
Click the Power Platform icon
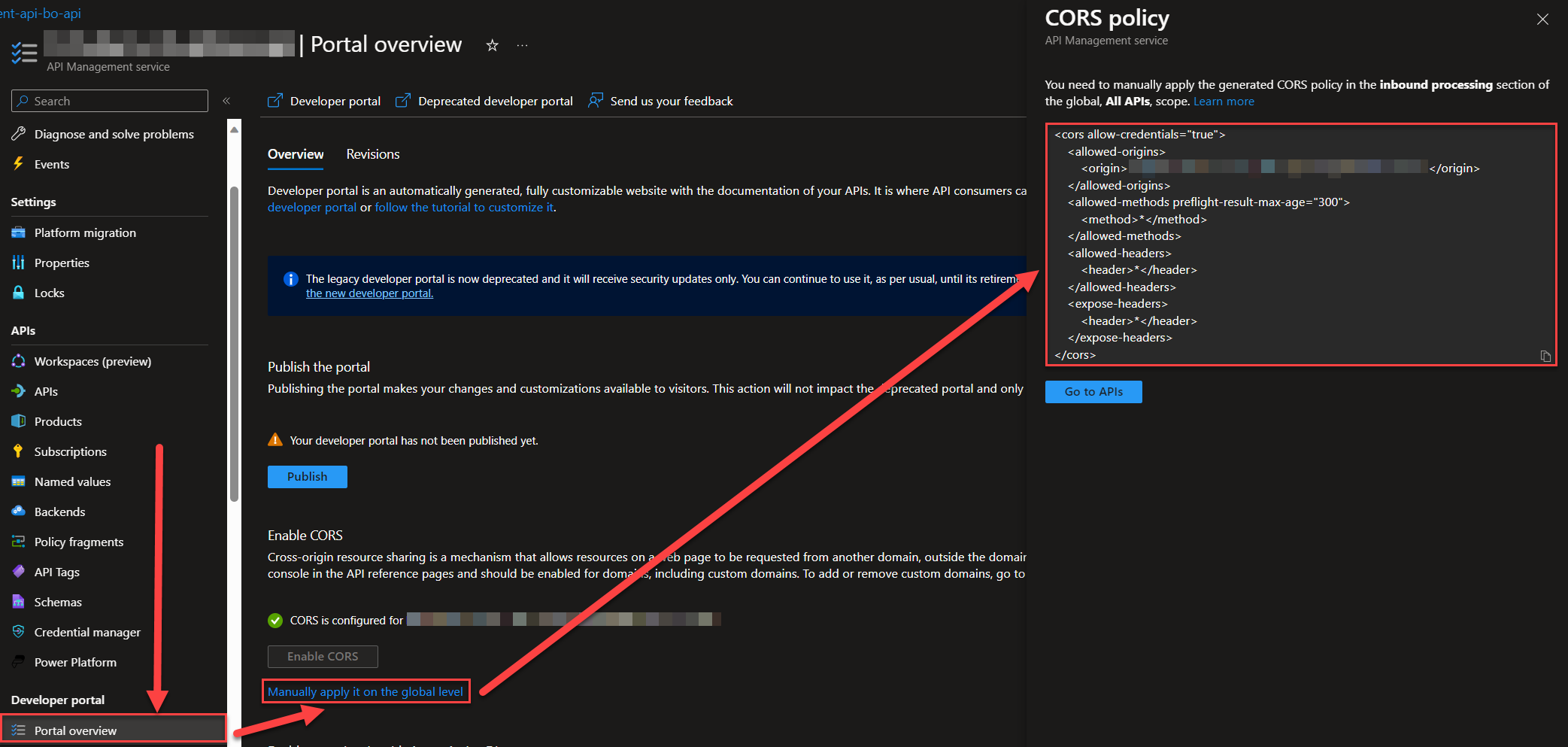click(x=19, y=662)
